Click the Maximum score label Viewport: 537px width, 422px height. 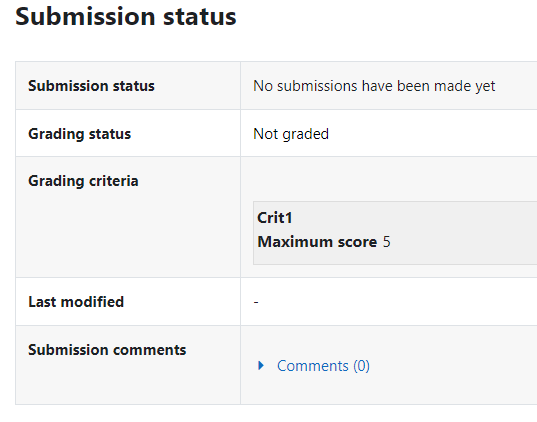tap(317, 242)
